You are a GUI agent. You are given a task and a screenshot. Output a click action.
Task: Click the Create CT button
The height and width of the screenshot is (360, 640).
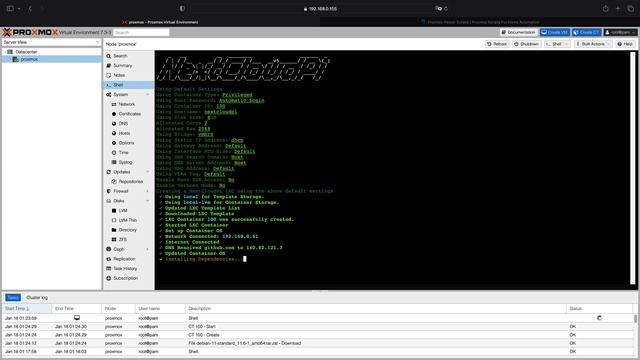click(x=586, y=32)
